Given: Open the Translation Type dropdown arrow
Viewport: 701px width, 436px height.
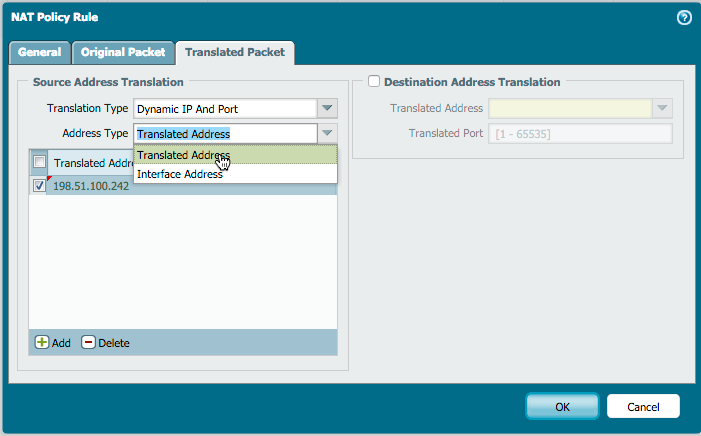Looking at the screenshot, I should 327,108.
